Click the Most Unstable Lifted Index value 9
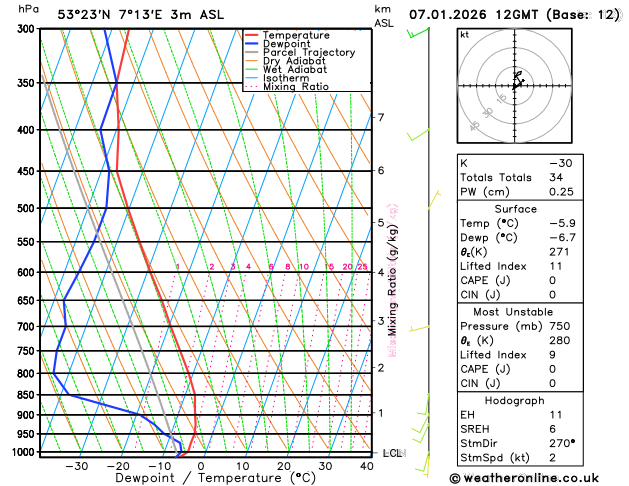 [552, 355]
